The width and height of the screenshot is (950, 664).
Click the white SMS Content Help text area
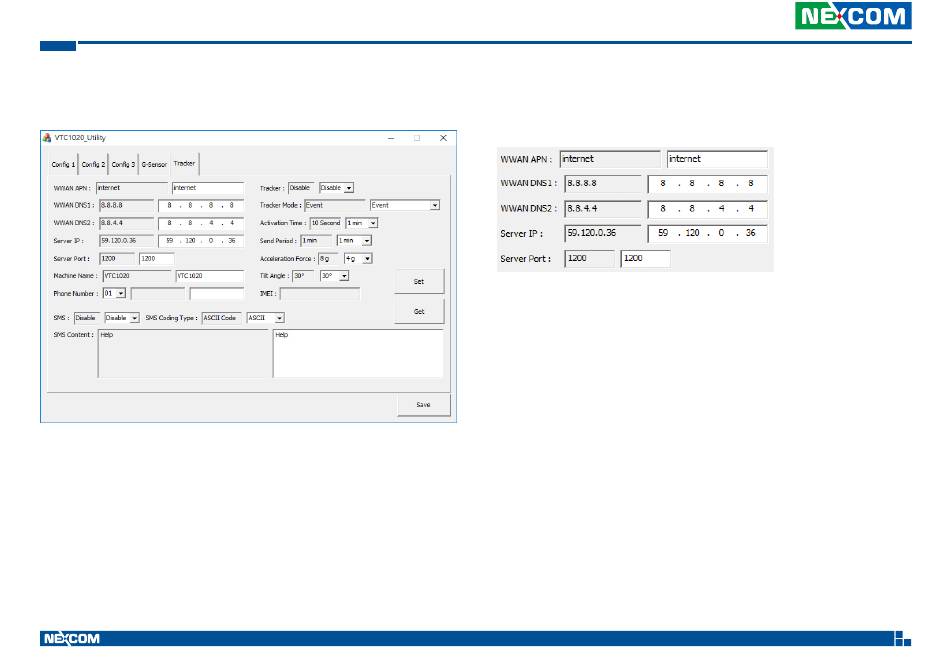point(358,353)
